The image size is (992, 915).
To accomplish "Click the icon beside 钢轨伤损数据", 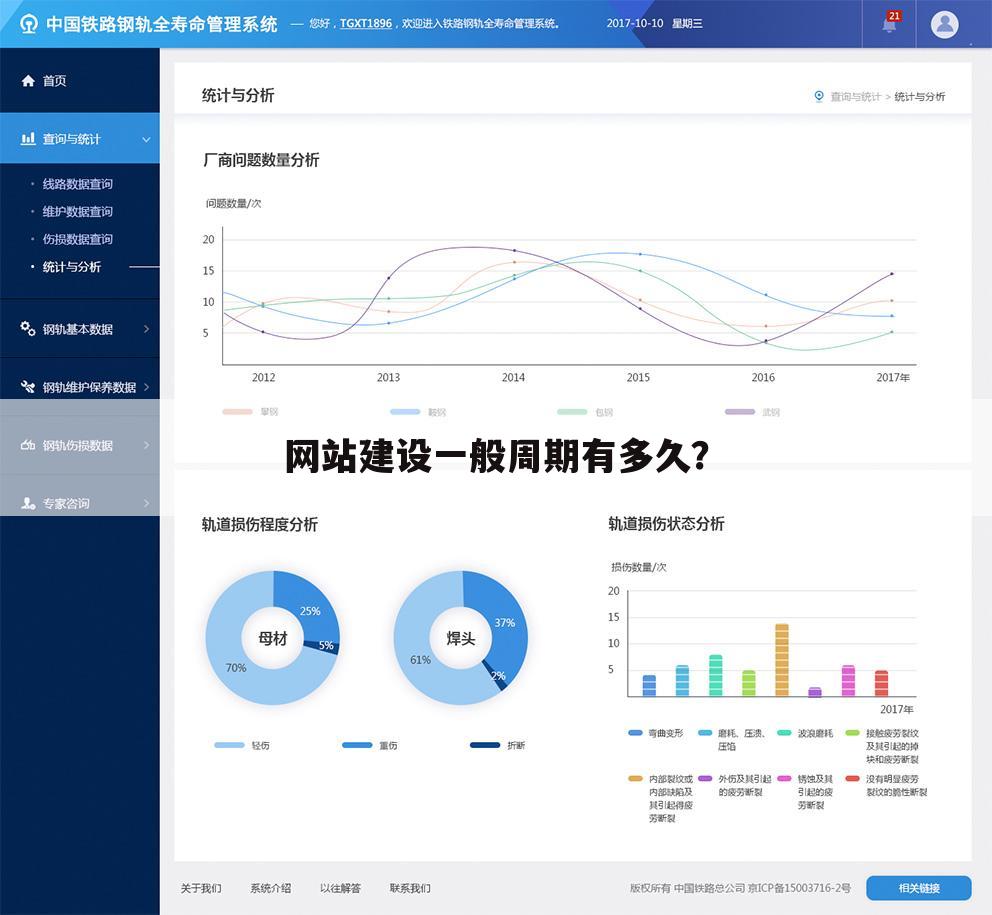I will pos(28,445).
